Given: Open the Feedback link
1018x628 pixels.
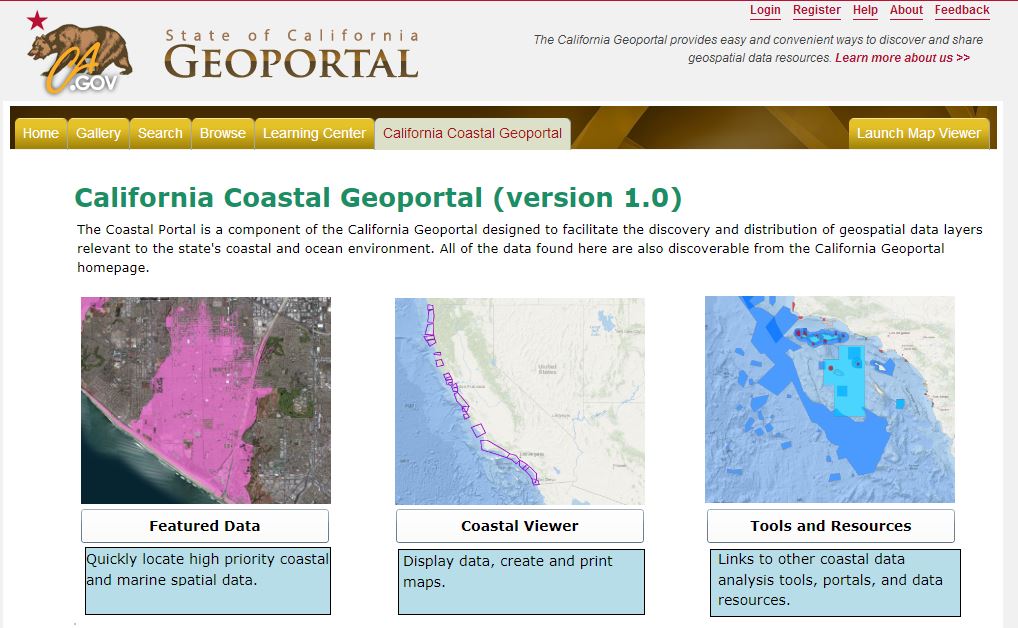Looking at the screenshot, I should click(x=962, y=10).
